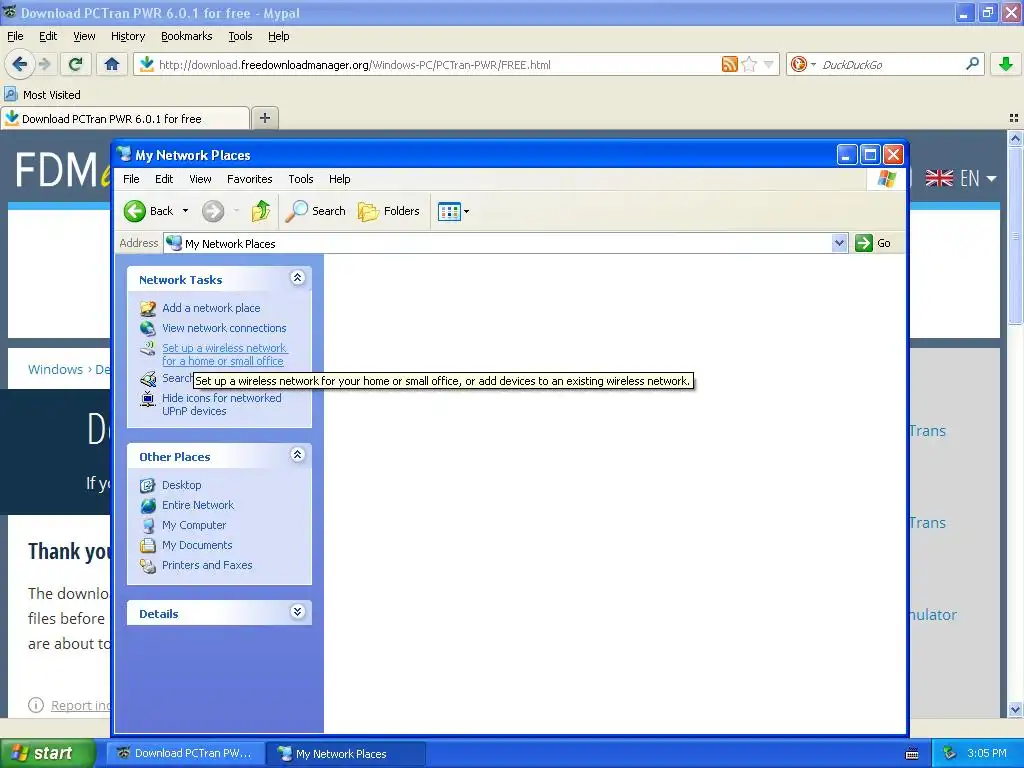Screen dimensions: 1024x768
Task: Open the green Downloads arrow in Mypal
Action: coord(1006,64)
